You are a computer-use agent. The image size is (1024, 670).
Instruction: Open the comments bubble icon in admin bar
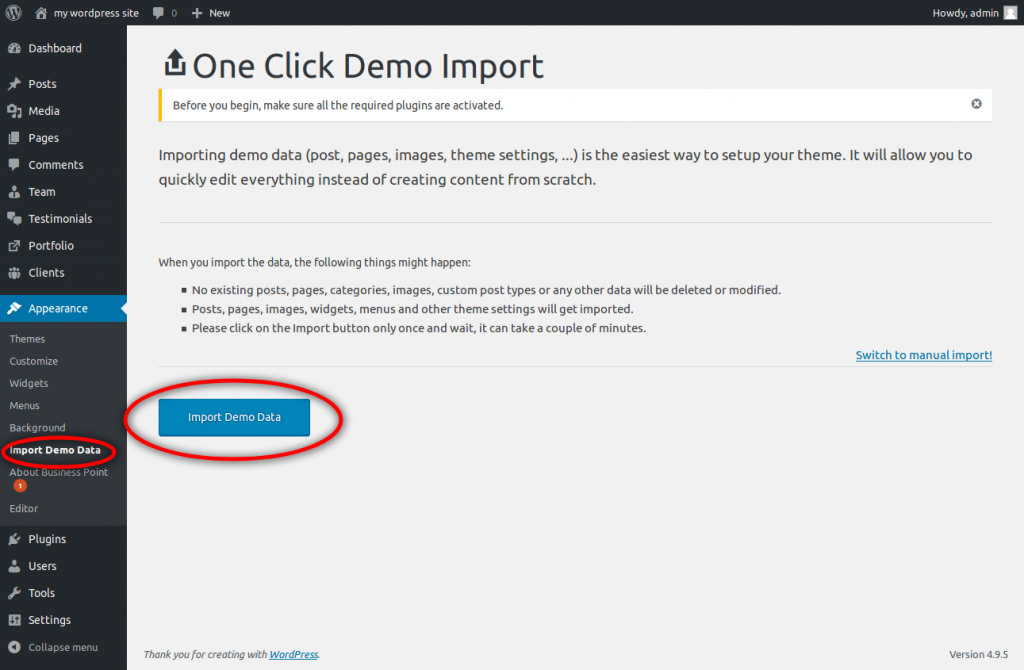[x=159, y=13]
